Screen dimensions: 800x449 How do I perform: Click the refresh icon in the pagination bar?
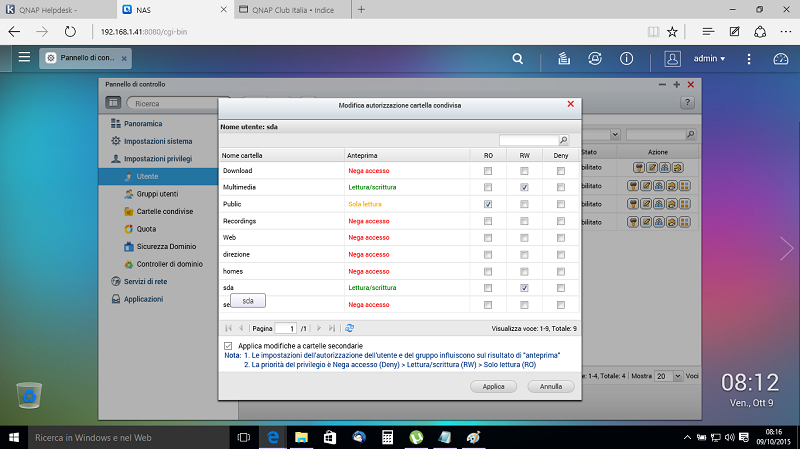coord(349,327)
